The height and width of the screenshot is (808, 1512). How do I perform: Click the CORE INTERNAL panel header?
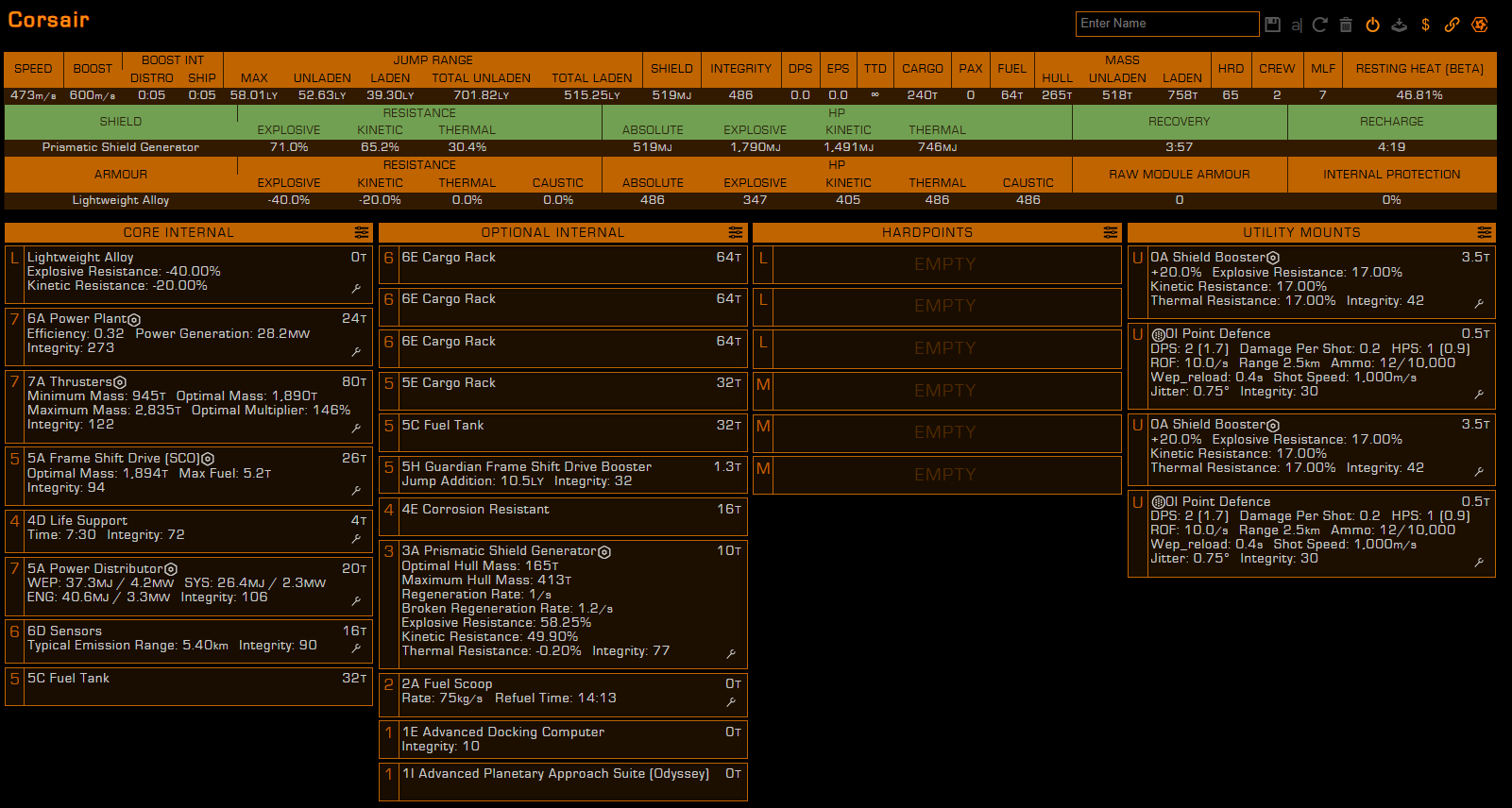tap(189, 232)
